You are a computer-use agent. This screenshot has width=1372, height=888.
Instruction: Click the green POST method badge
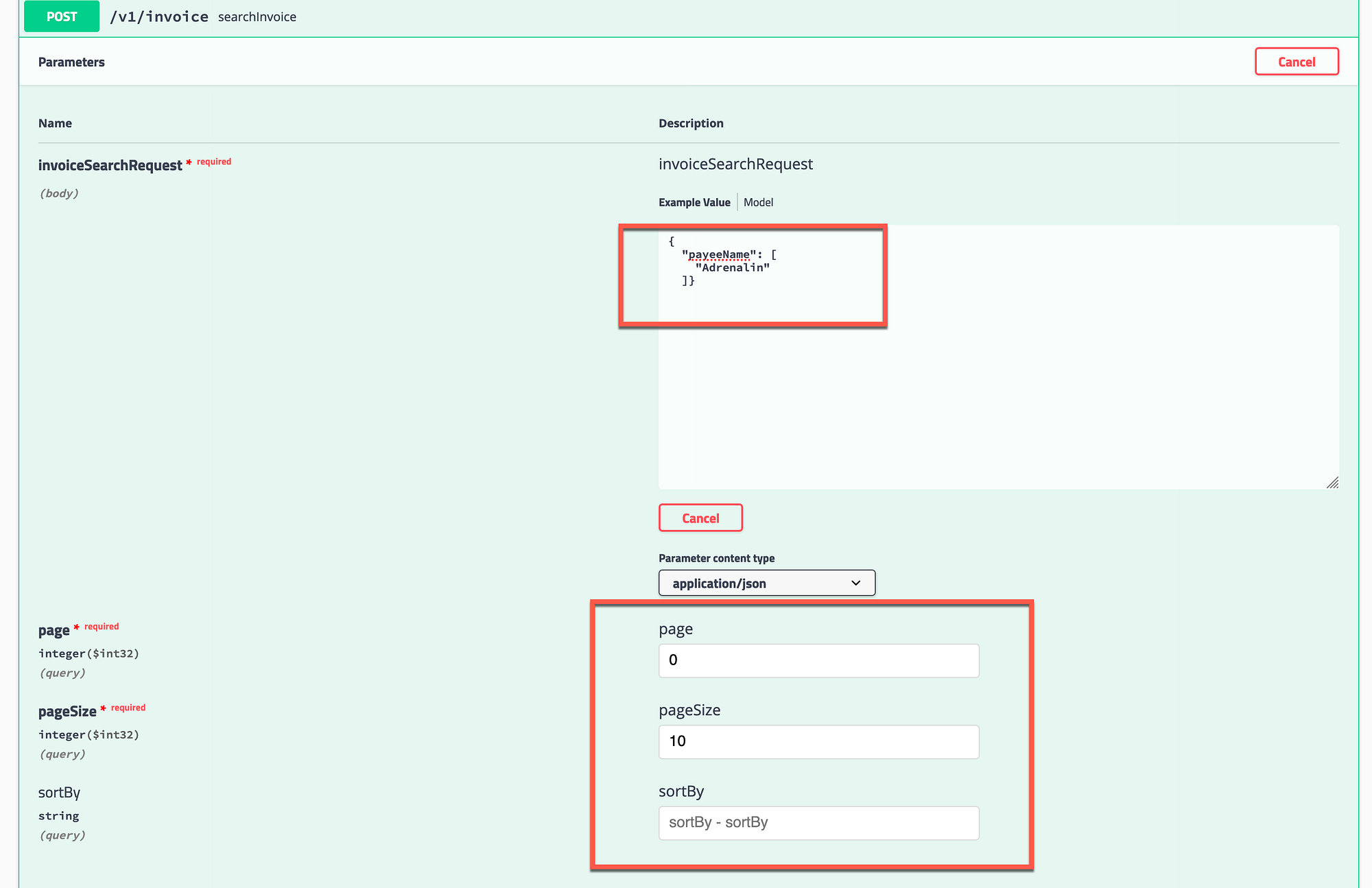[x=61, y=16]
